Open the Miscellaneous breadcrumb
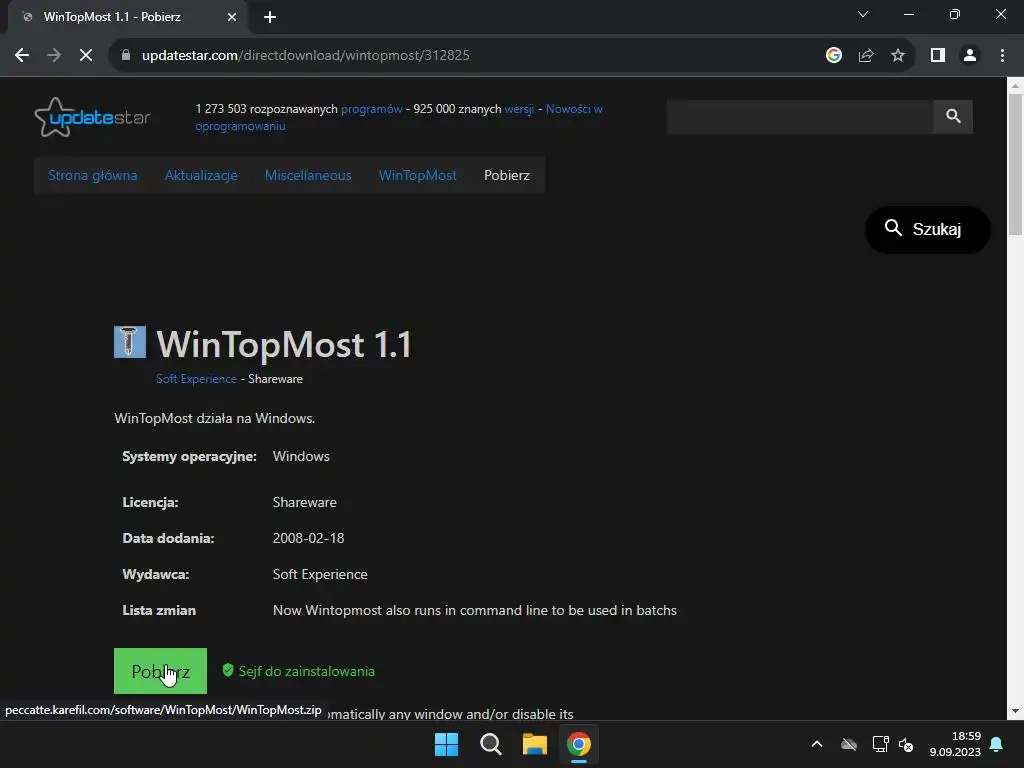The width and height of the screenshot is (1024, 768). click(308, 176)
